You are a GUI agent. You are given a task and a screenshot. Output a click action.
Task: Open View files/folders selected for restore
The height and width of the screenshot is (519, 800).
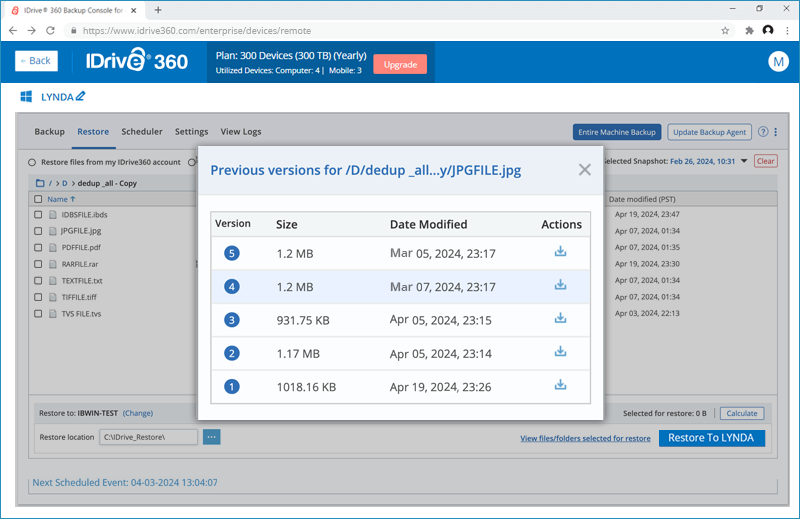pyautogui.click(x=585, y=438)
